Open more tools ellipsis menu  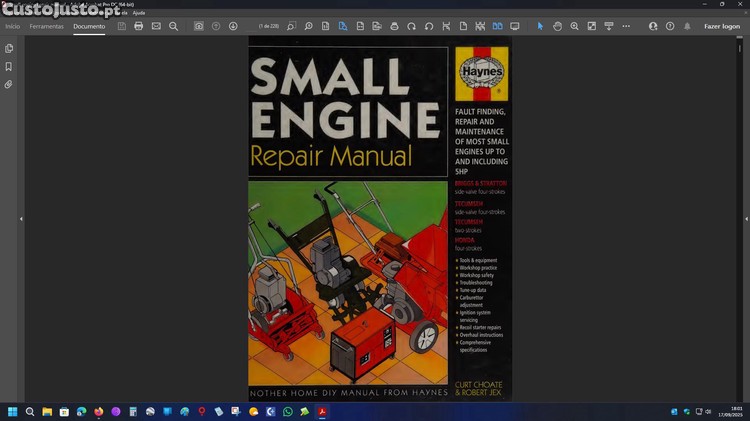(626, 26)
